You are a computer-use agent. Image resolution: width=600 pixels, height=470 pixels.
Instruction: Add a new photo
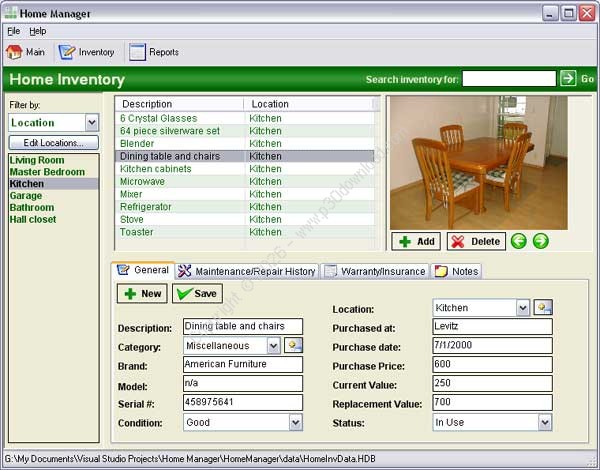(416, 242)
